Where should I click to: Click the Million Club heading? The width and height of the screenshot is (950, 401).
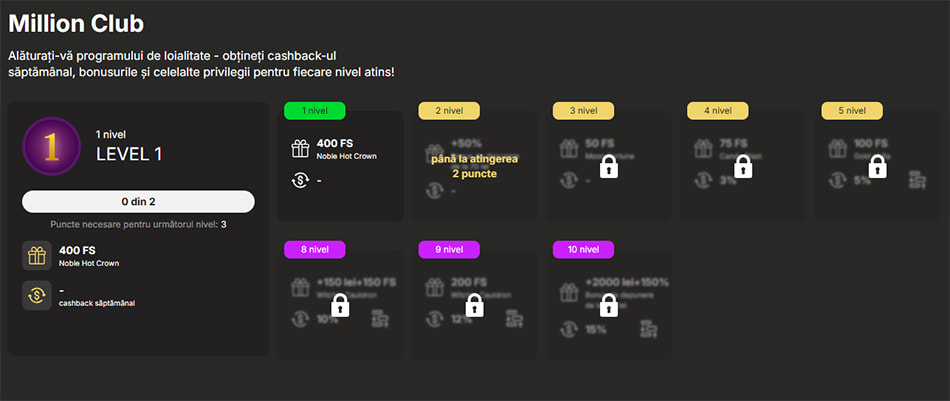pyautogui.click(x=76, y=24)
